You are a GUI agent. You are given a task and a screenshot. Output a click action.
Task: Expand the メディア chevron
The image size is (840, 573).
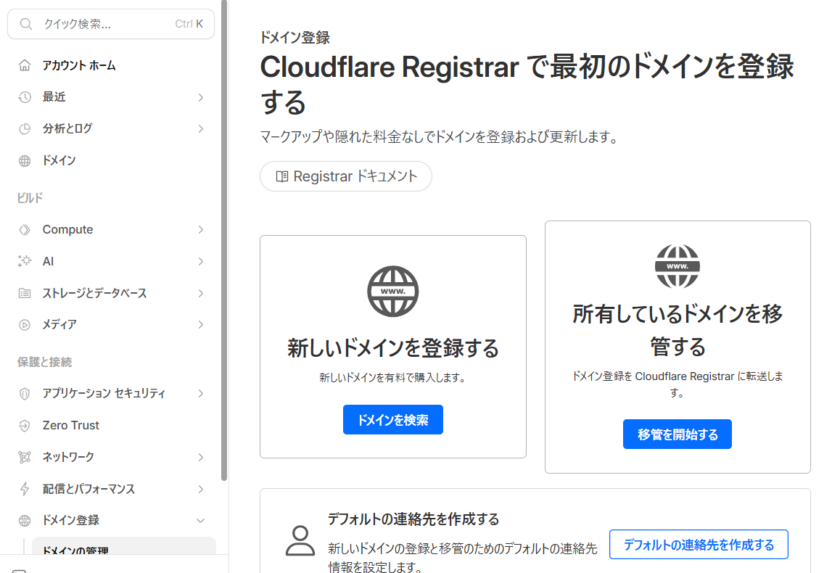(200, 325)
